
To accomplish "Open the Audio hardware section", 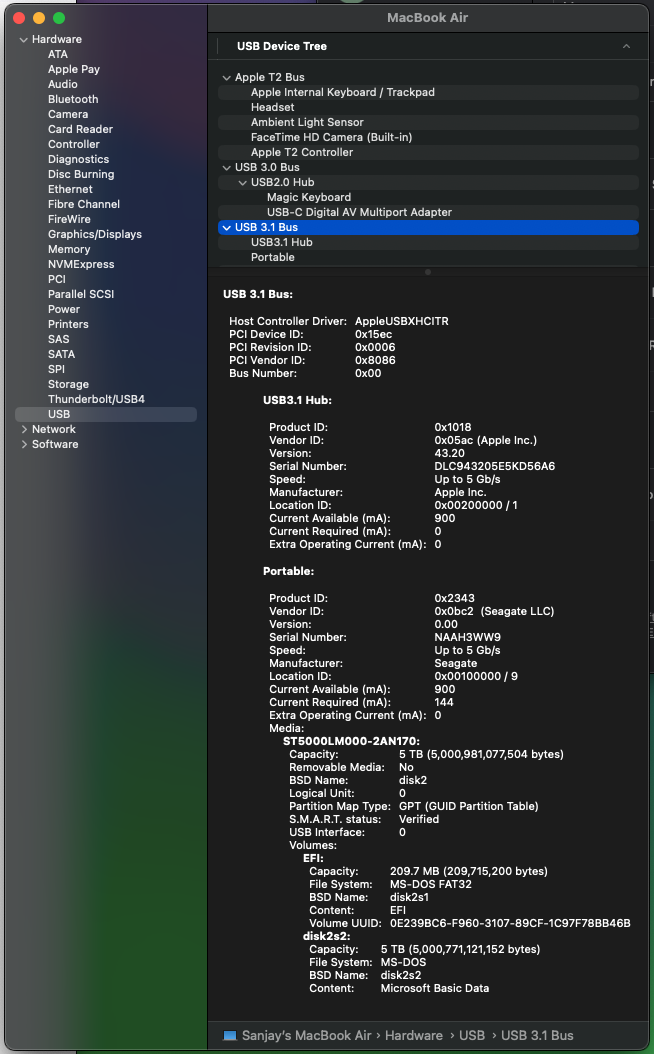I will [63, 84].
